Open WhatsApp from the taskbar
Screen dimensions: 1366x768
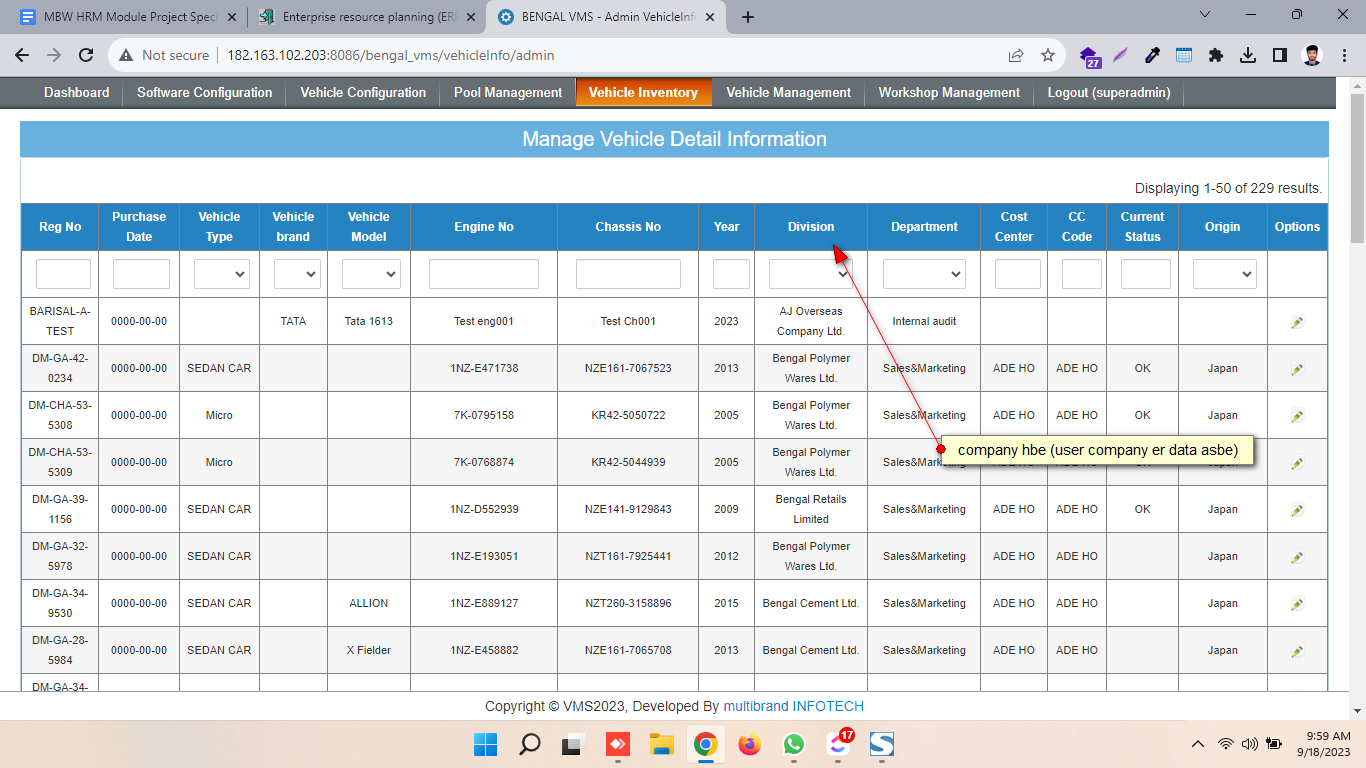[x=794, y=744]
